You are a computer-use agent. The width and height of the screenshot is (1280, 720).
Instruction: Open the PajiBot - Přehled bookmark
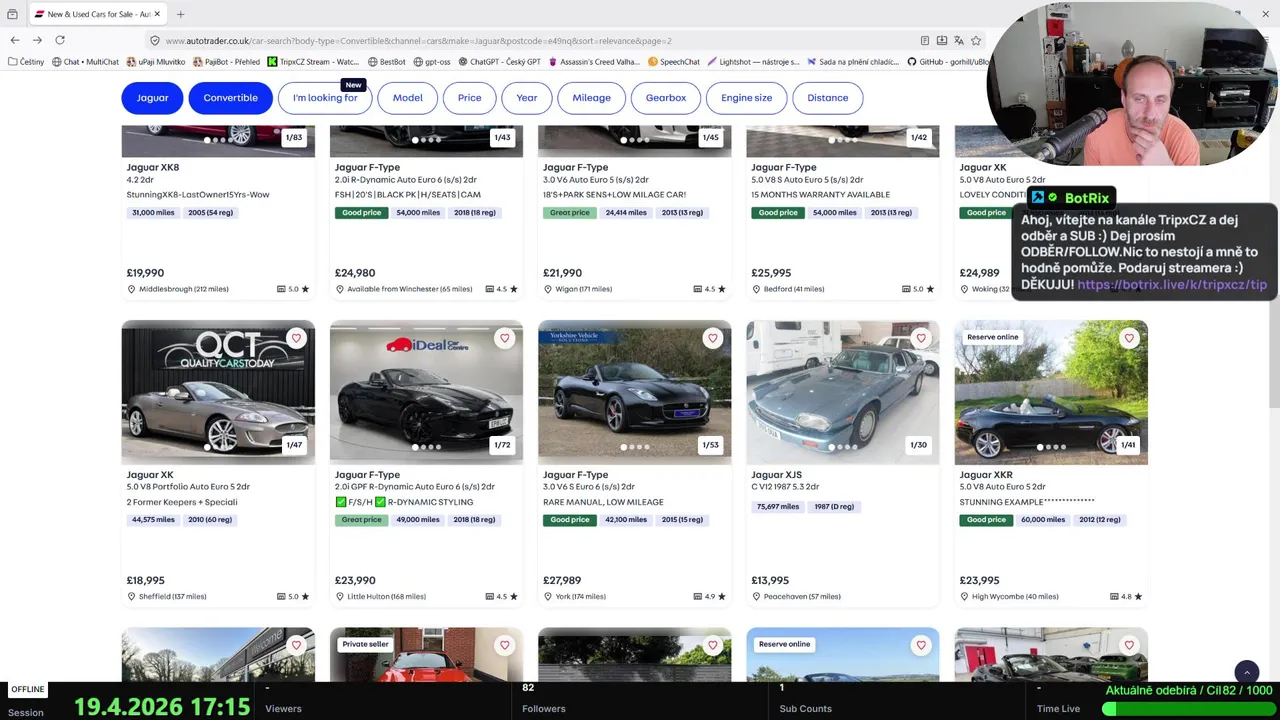[x=226, y=62]
